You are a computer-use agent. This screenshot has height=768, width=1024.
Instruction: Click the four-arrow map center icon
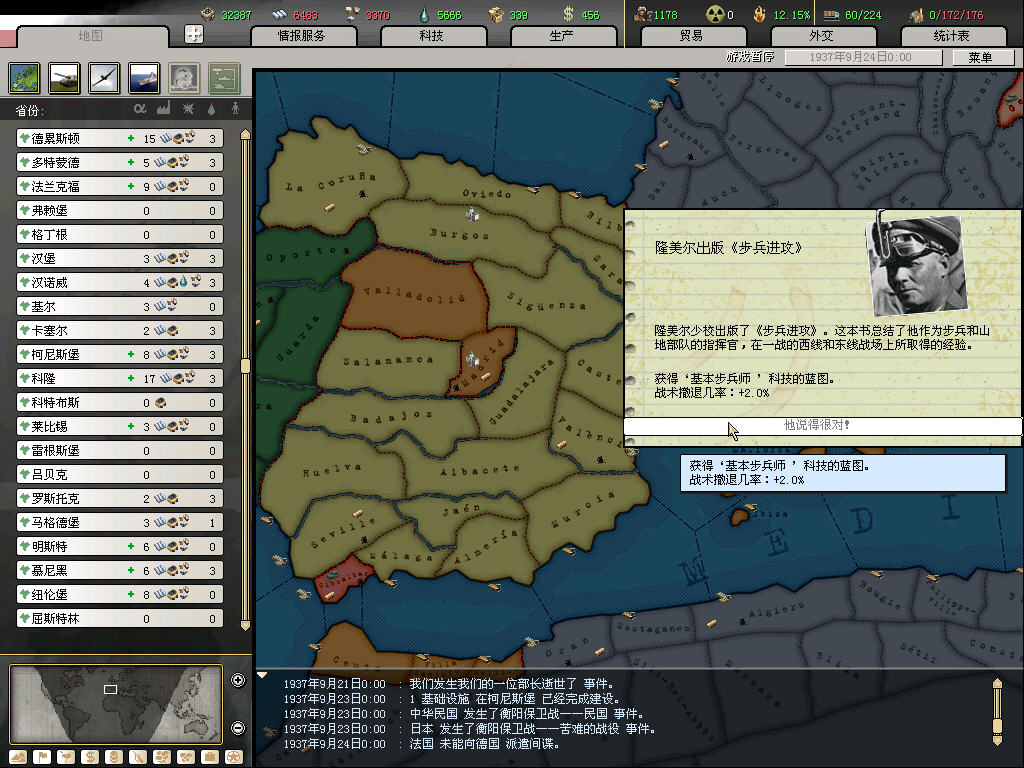pos(194,34)
